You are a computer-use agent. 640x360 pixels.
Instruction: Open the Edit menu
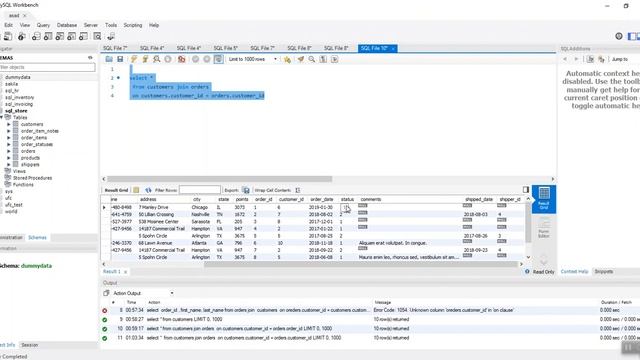pyautogui.click(x=9, y=25)
